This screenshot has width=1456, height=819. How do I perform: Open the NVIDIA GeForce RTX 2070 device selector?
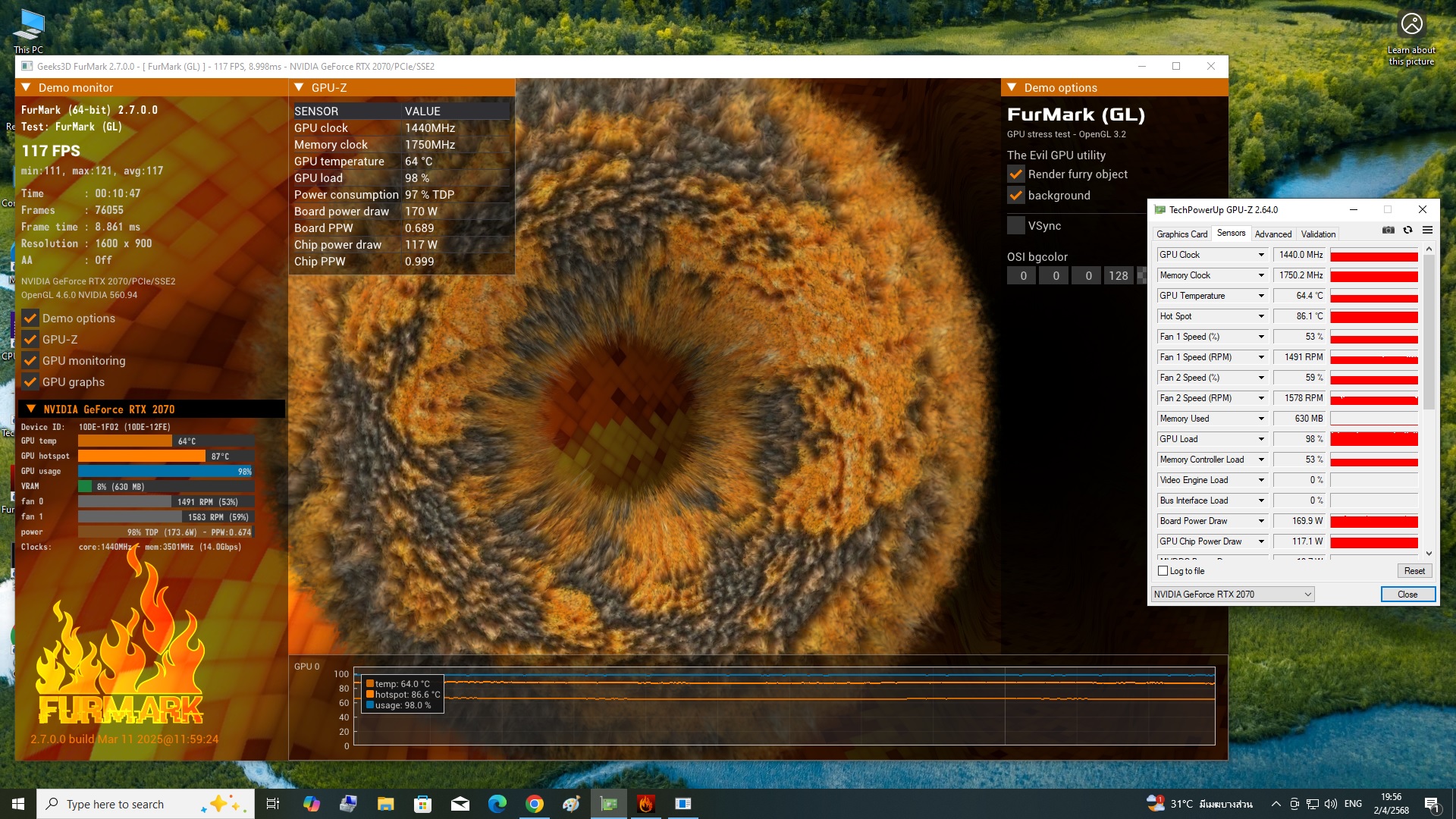tap(1232, 595)
